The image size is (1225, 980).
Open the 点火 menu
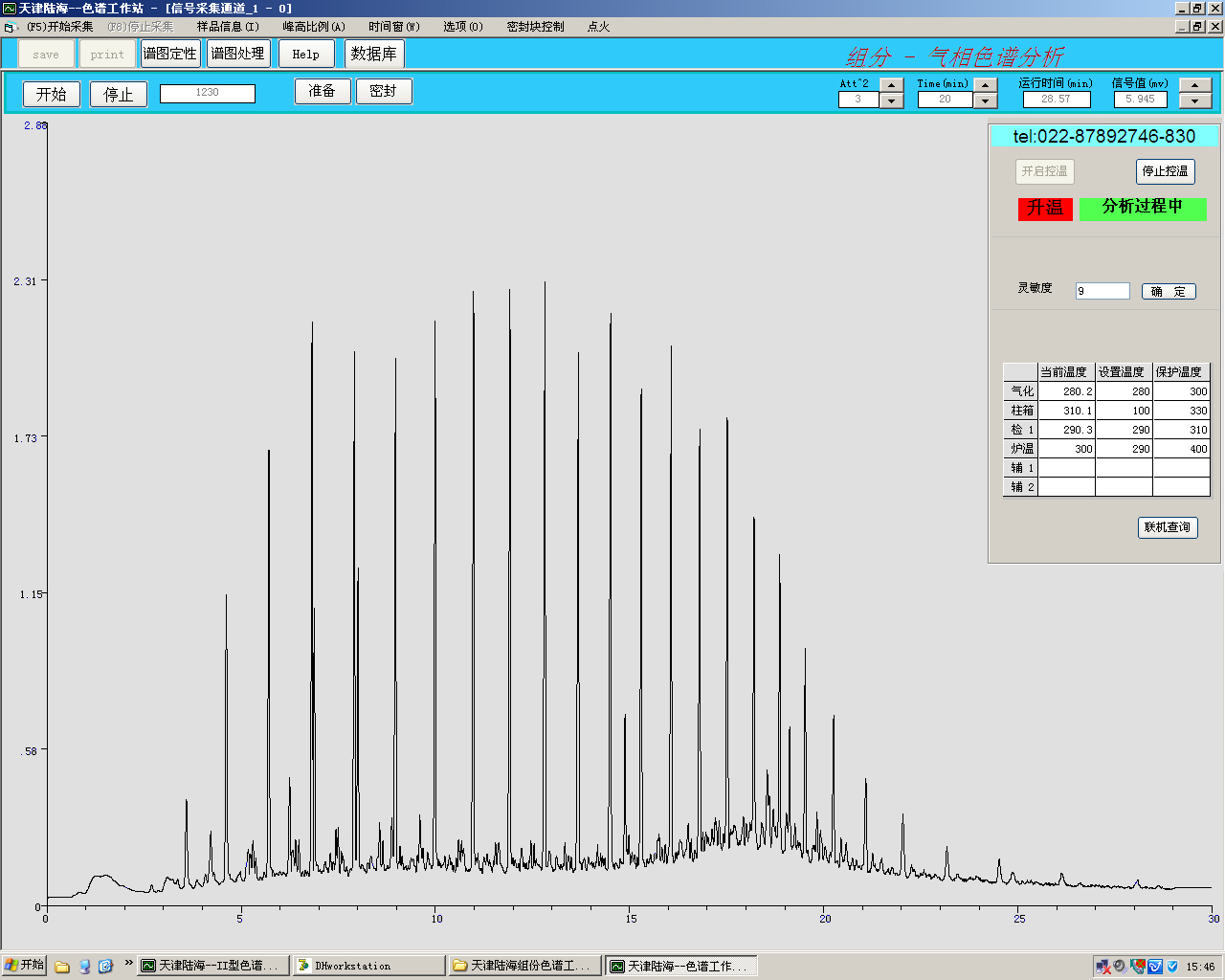[x=599, y=27]
